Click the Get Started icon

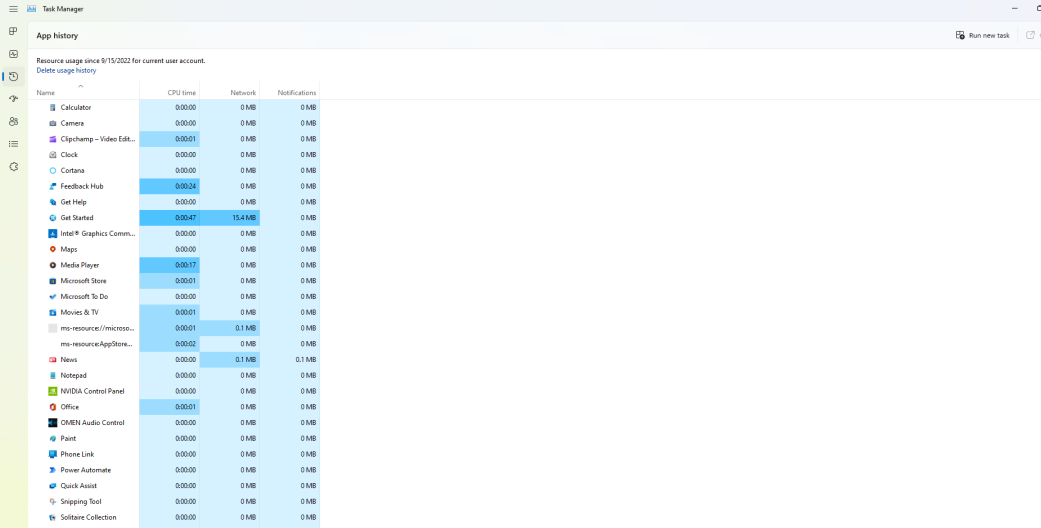53,218
